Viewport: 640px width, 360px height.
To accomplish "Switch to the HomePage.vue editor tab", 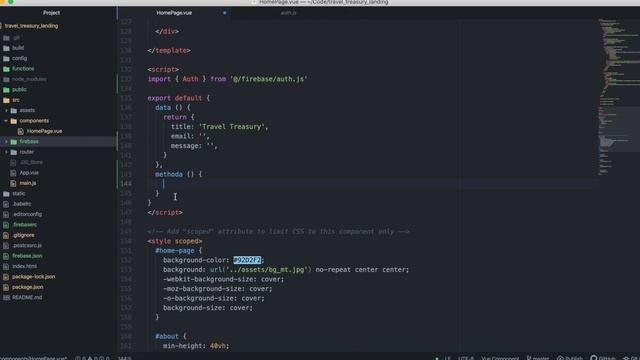I will 174,13.
